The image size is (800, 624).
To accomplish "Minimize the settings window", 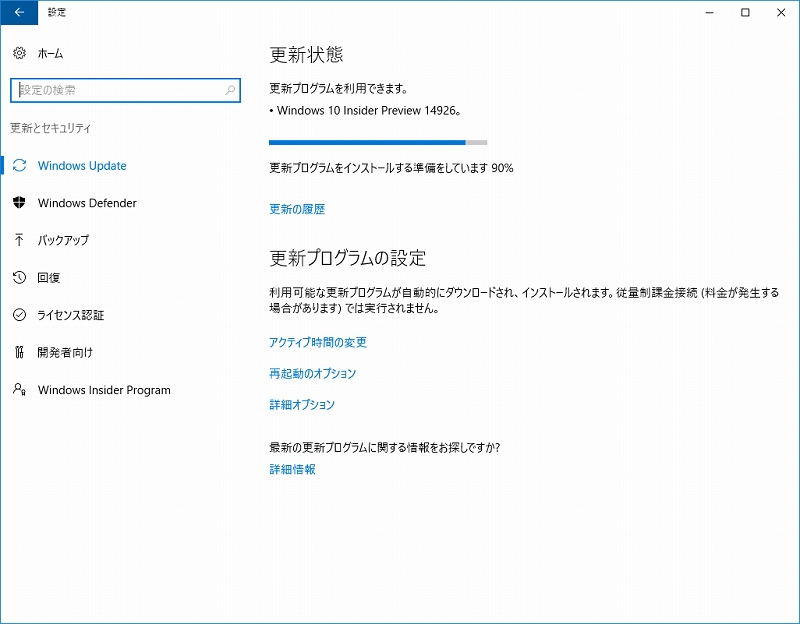I will tap(710, 12).
